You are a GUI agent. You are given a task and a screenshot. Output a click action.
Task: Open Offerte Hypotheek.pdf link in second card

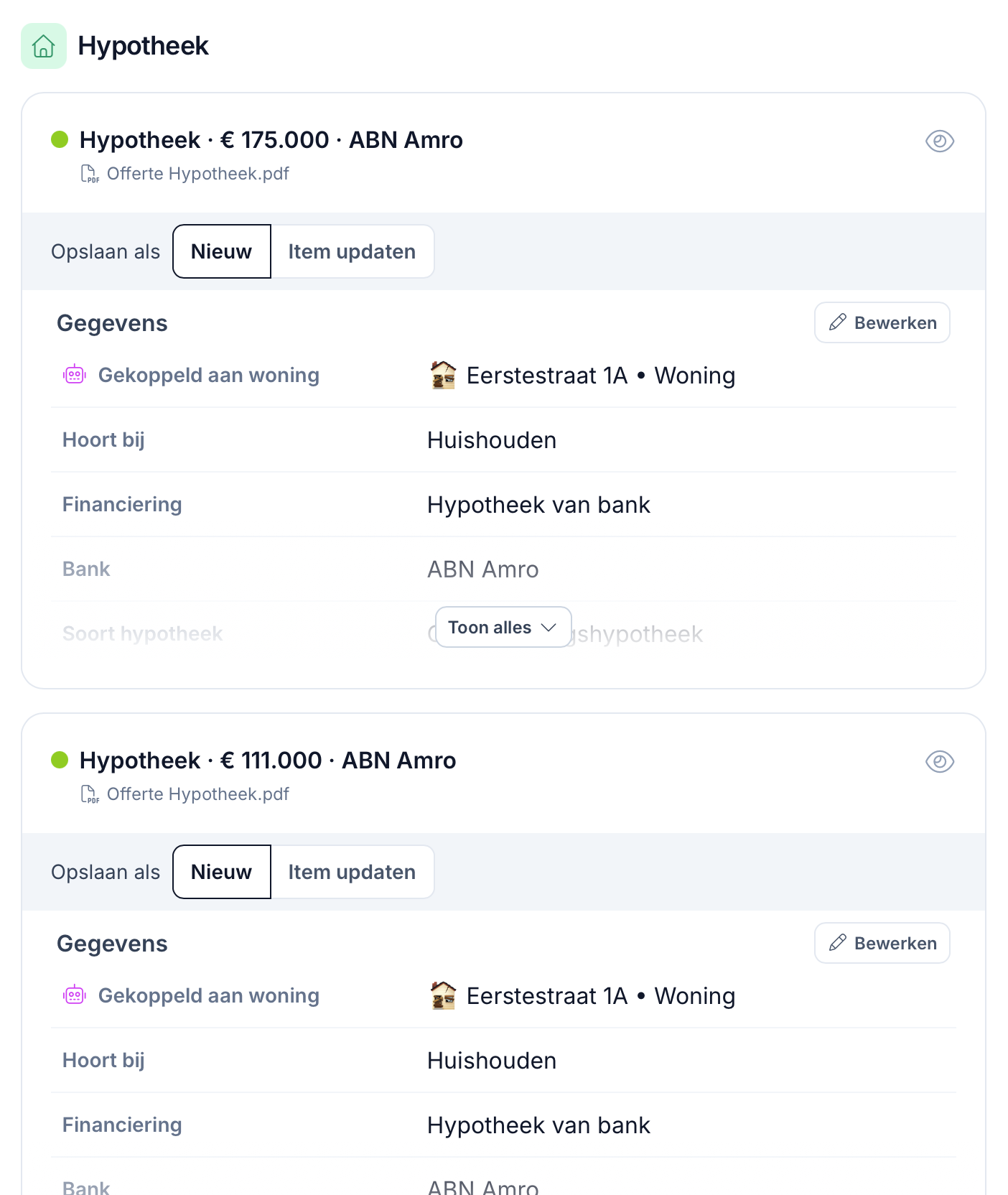197,794
